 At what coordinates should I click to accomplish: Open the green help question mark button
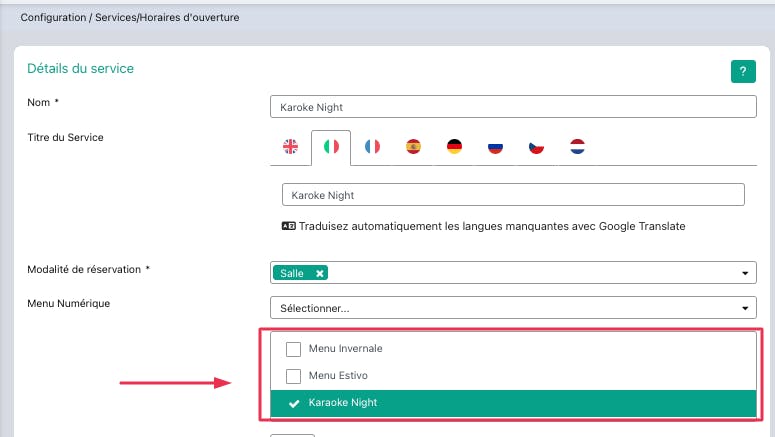point(743,71)
